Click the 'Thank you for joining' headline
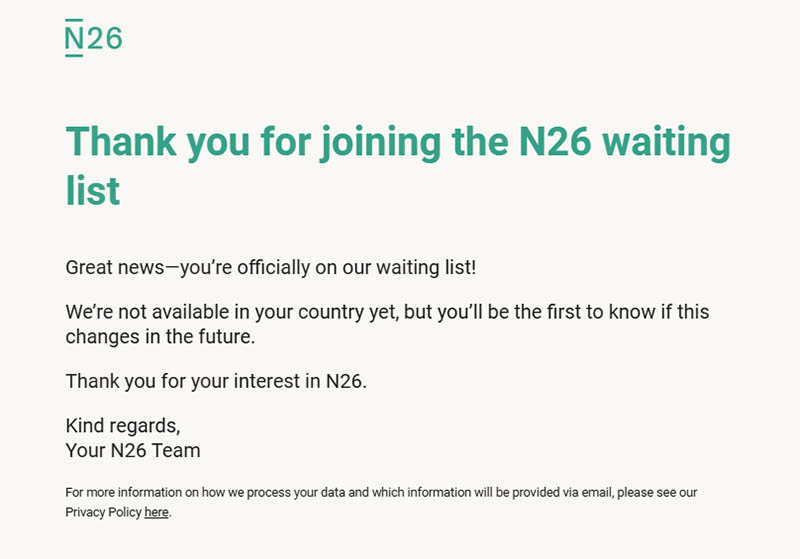The image size is (800, 559). (x=398, y=166)
